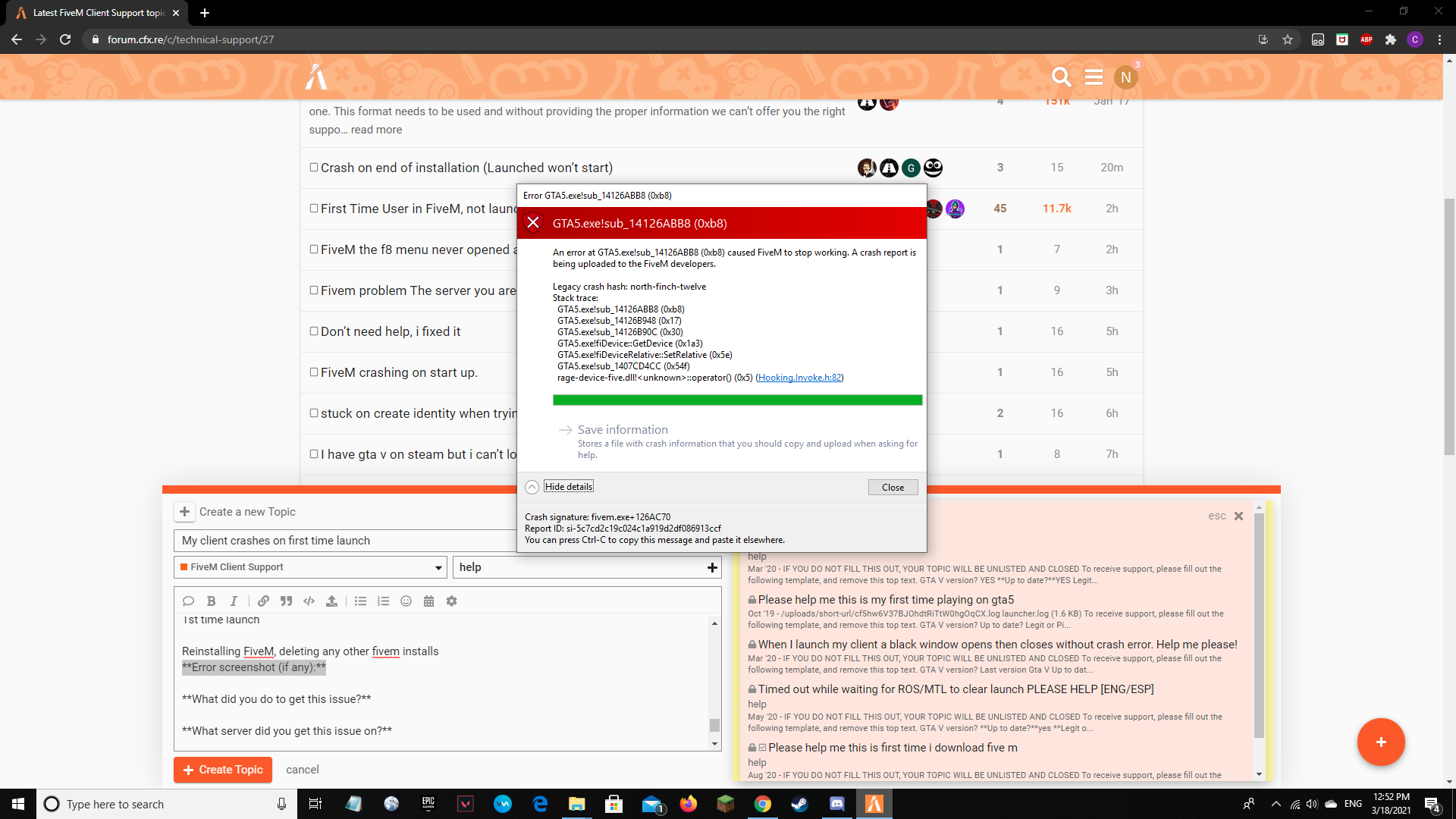Open the composer options gear
The image size is (1456, 819).
452,601
